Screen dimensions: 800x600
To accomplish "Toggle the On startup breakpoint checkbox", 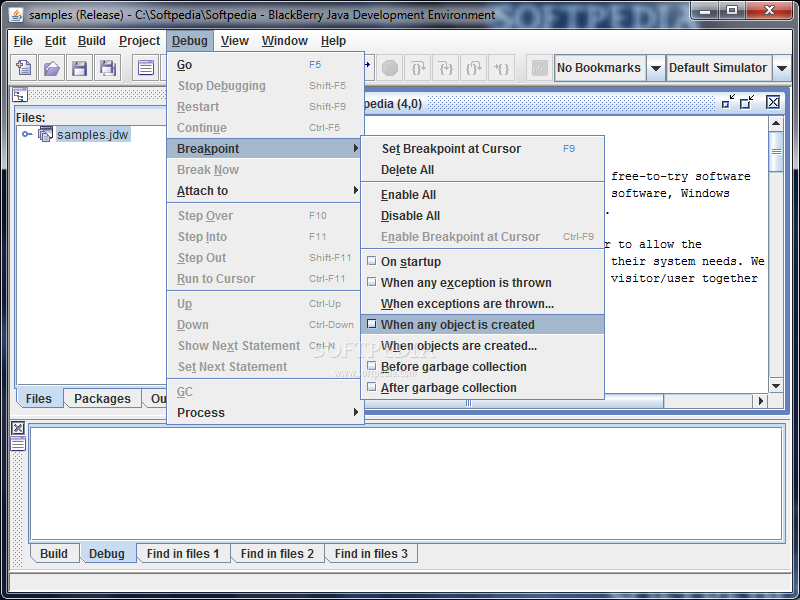I will pyautogui.click(x=371, y=261).
